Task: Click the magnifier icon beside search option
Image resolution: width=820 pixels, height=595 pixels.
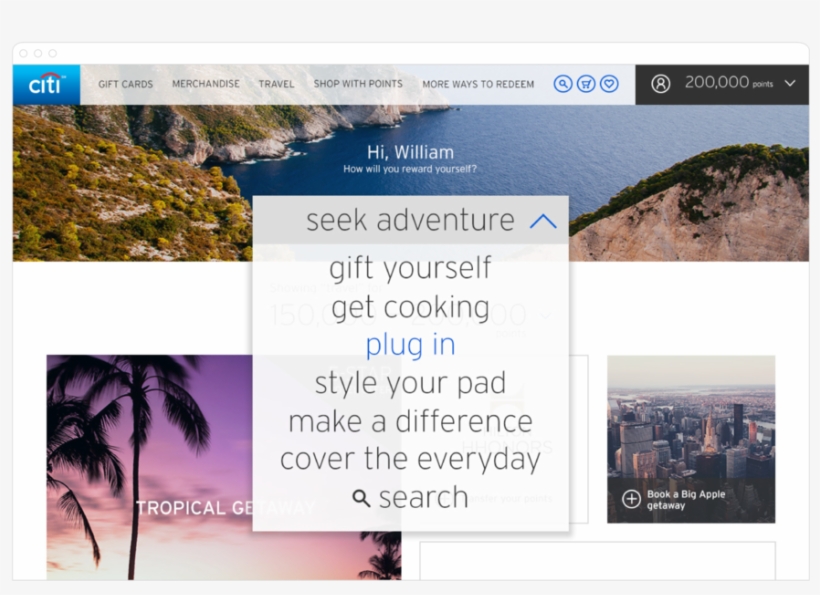Action: (x=361, y=497)
